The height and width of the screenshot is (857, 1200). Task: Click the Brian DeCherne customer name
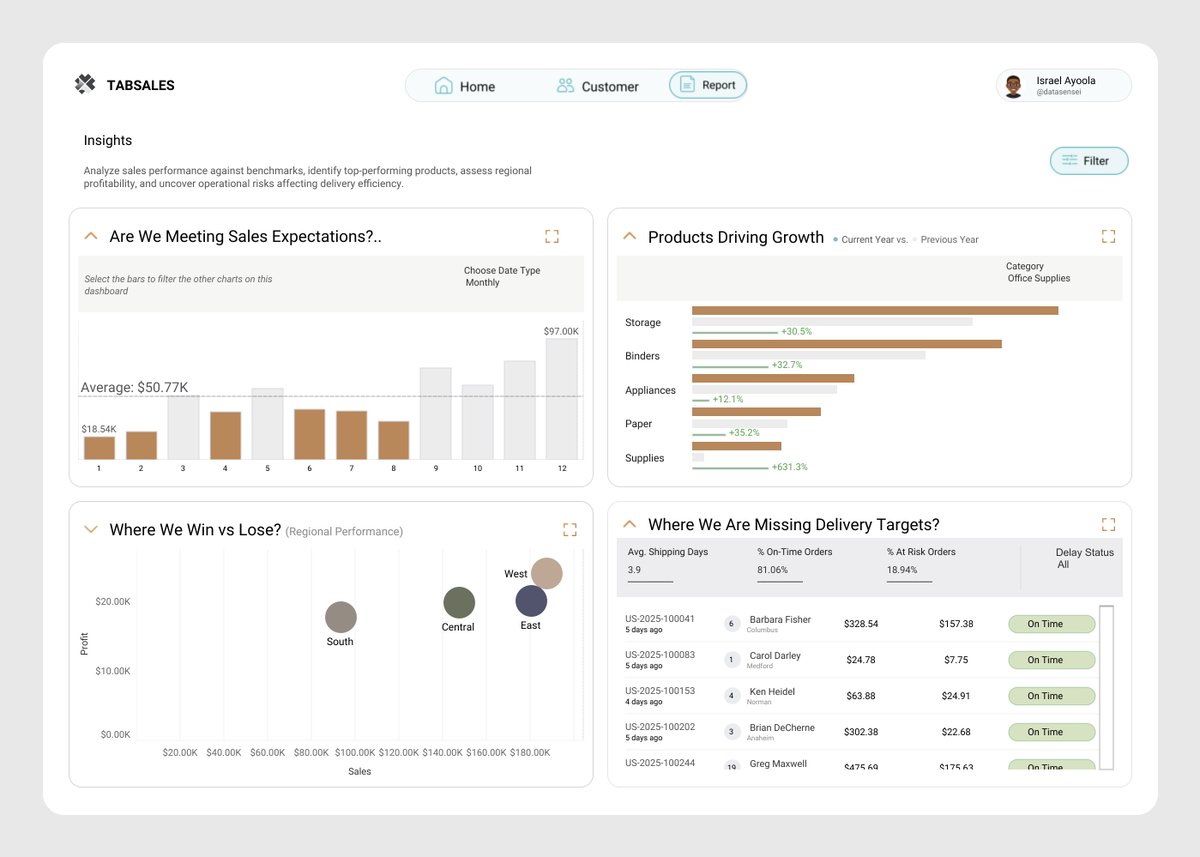[x=782, y=727]
